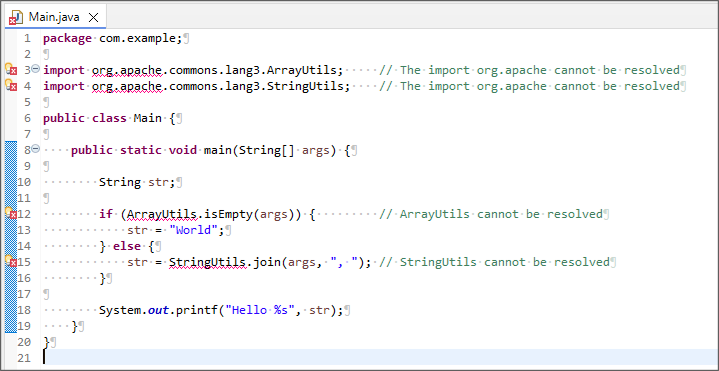Click 'if' keyword on line 12
719x371 pixels.
point(106,215)
